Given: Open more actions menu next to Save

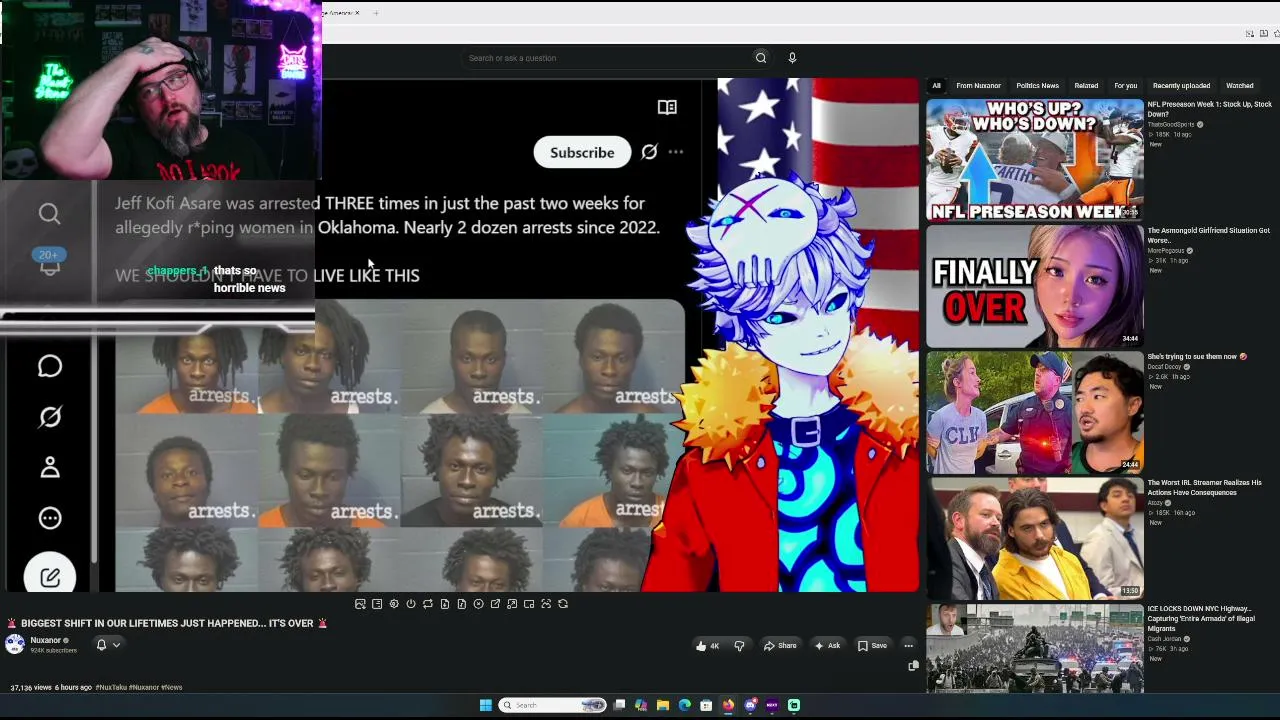Looking at the screenshot, I should pos(908,646).
